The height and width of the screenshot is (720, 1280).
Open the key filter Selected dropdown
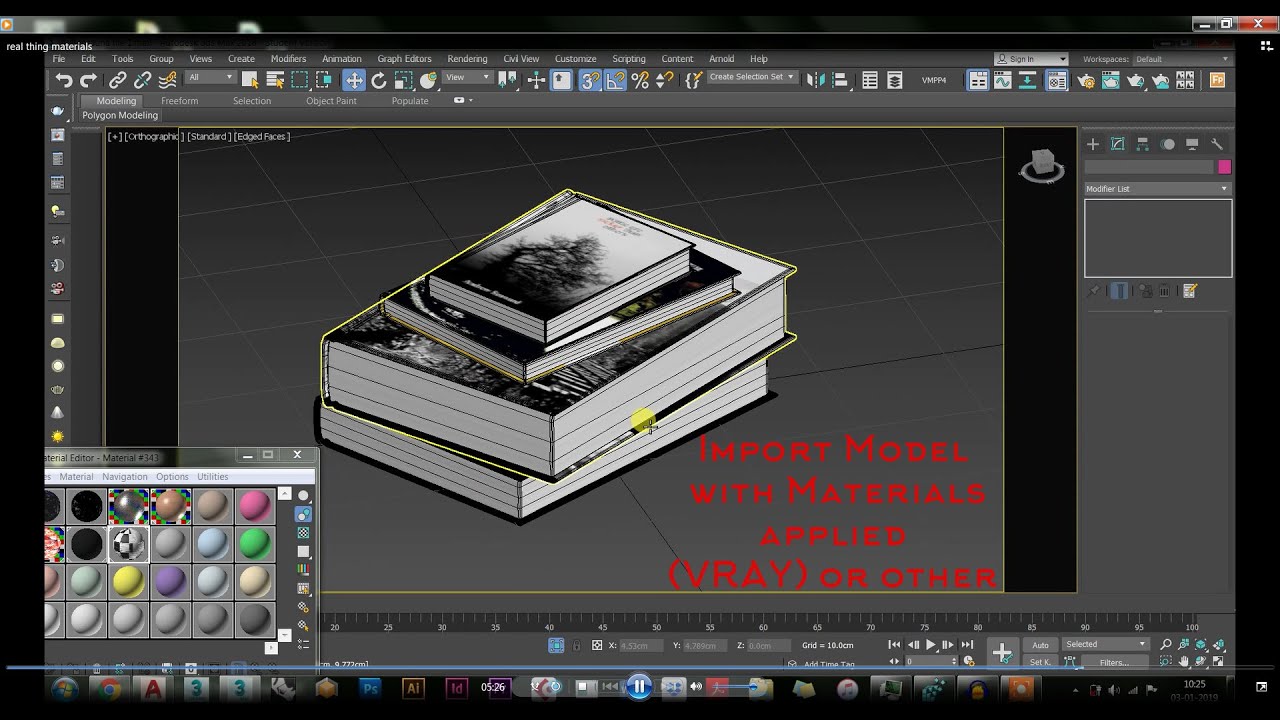pos(1105,645)
